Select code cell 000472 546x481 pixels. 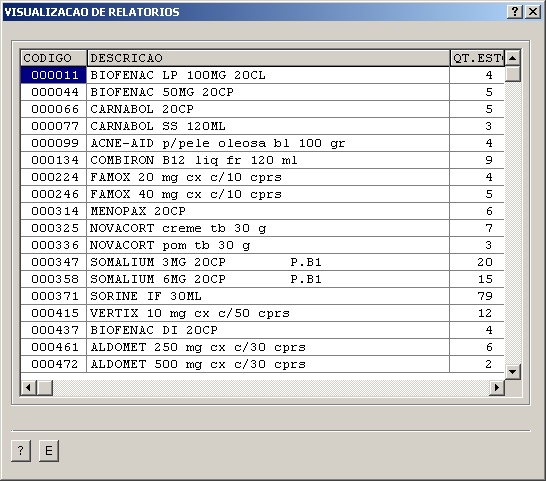click(x=54, y=364)
